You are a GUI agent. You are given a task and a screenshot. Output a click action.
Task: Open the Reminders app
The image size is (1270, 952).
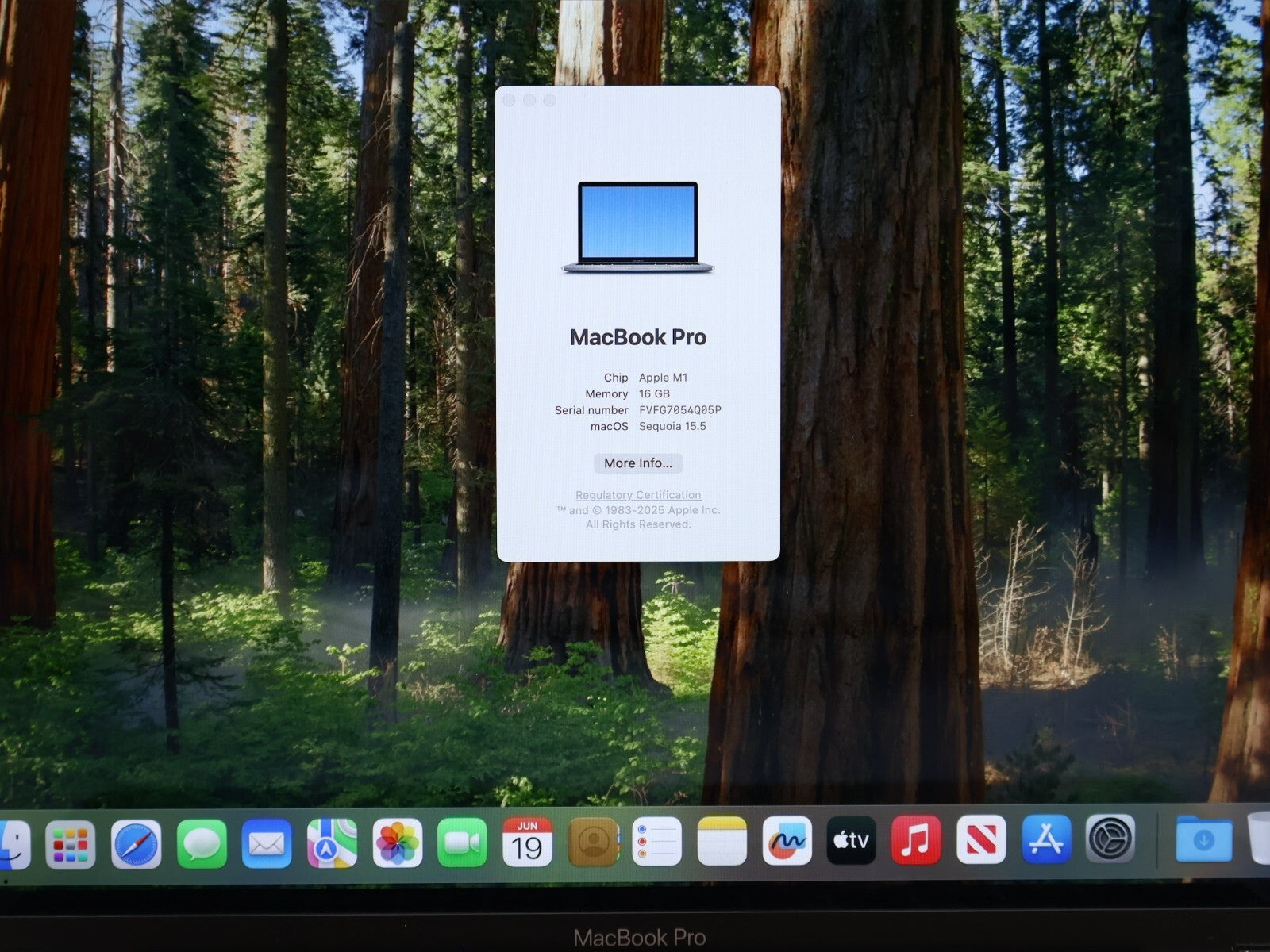(657, 841)
